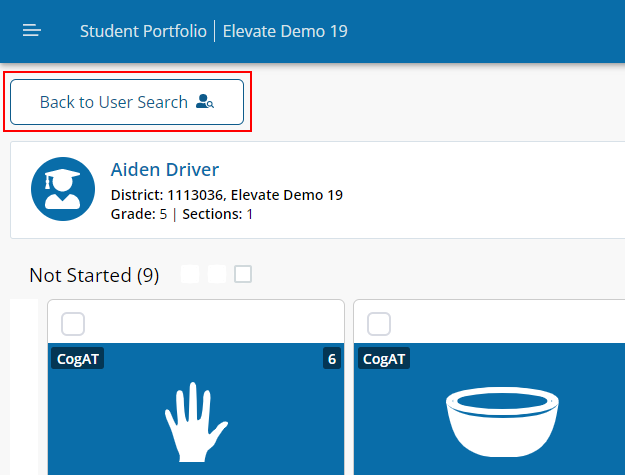Click the Not Started (9) section heading
The width and height of the screenshot is (625, 475).
pos(94,275)
